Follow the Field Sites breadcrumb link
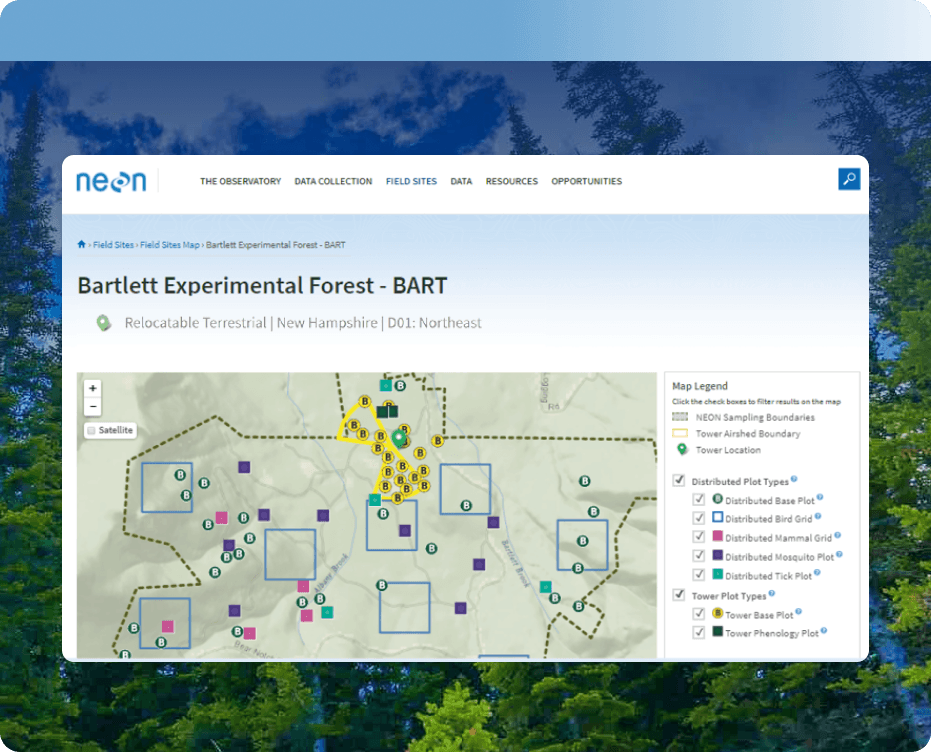 point(113,245)
